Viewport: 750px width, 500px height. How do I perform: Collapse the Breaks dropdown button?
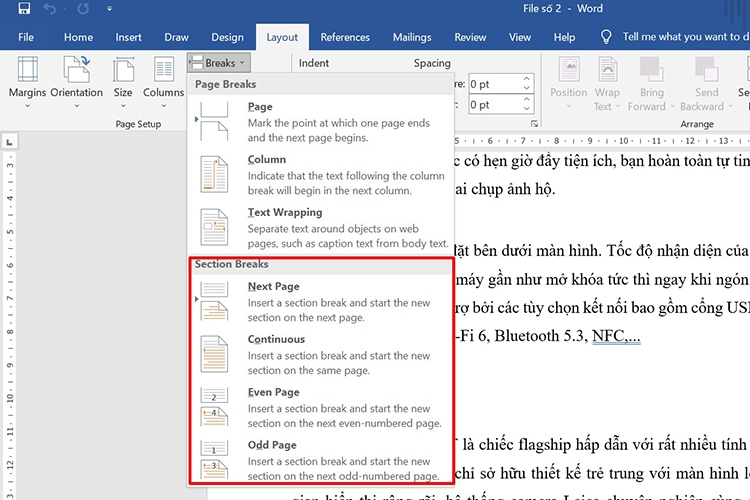[x=219, y=63]
